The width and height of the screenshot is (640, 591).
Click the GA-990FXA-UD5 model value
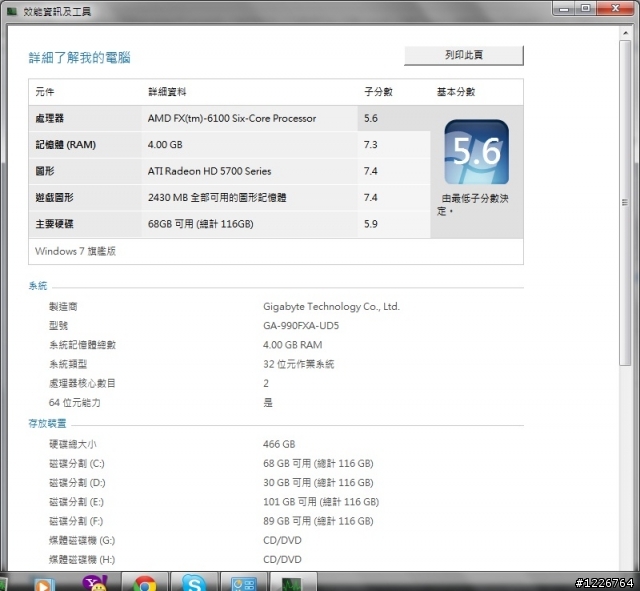(301, 326)
